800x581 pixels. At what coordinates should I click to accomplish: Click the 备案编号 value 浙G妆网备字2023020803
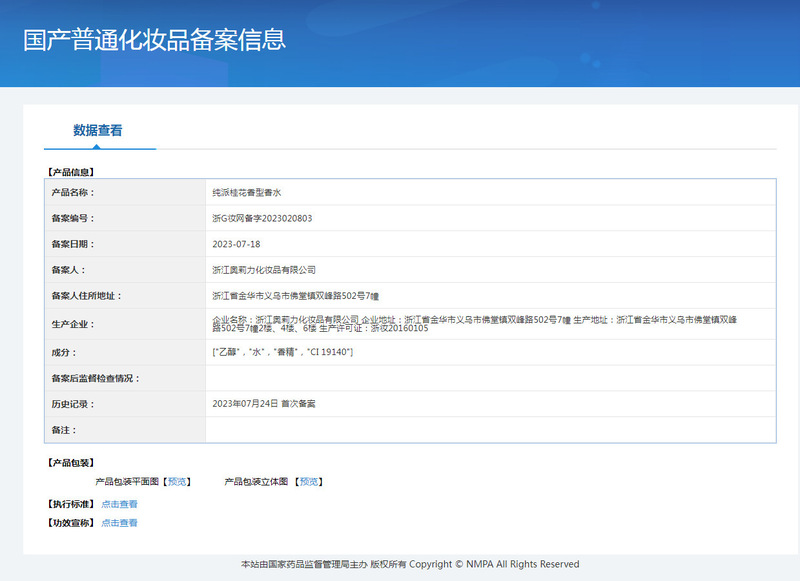tap(262, 218)
